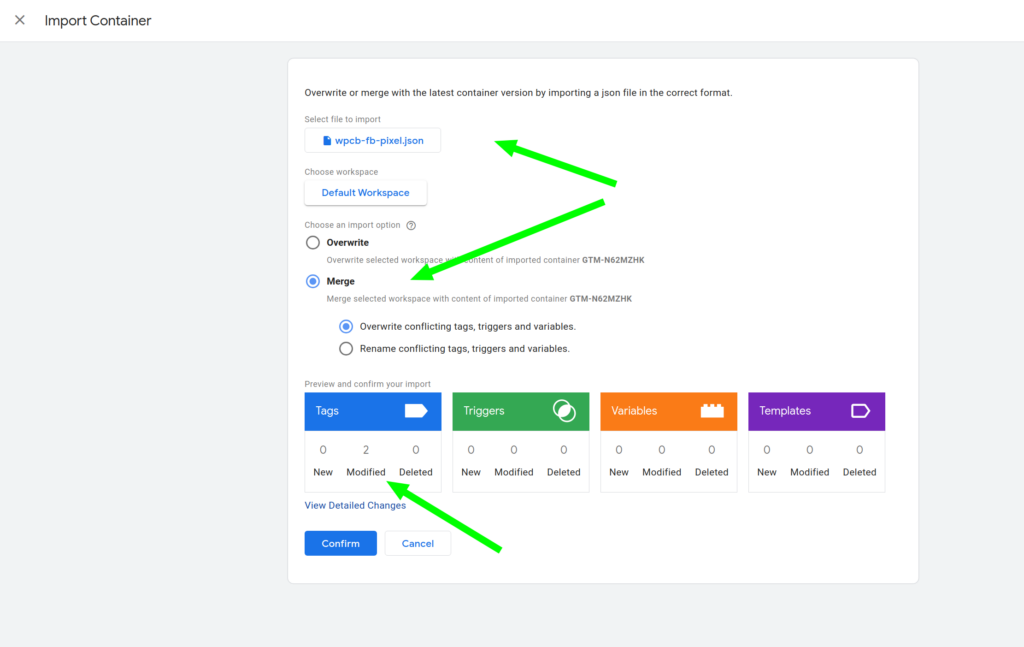Select the Merge import option
Screen dimensions: 1024x647
tap(313, 282)
